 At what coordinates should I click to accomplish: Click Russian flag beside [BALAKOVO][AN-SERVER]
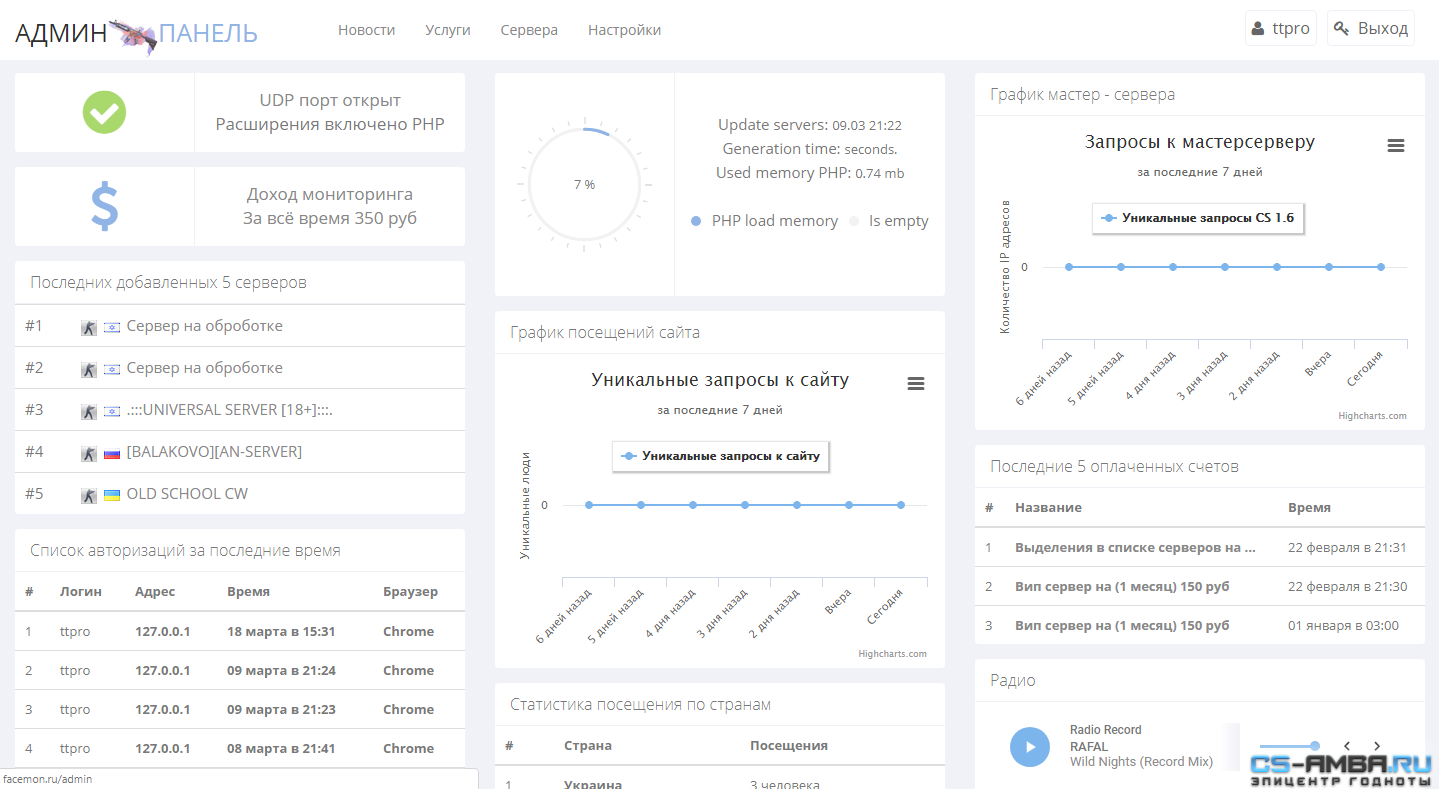[x=111, y=452]
